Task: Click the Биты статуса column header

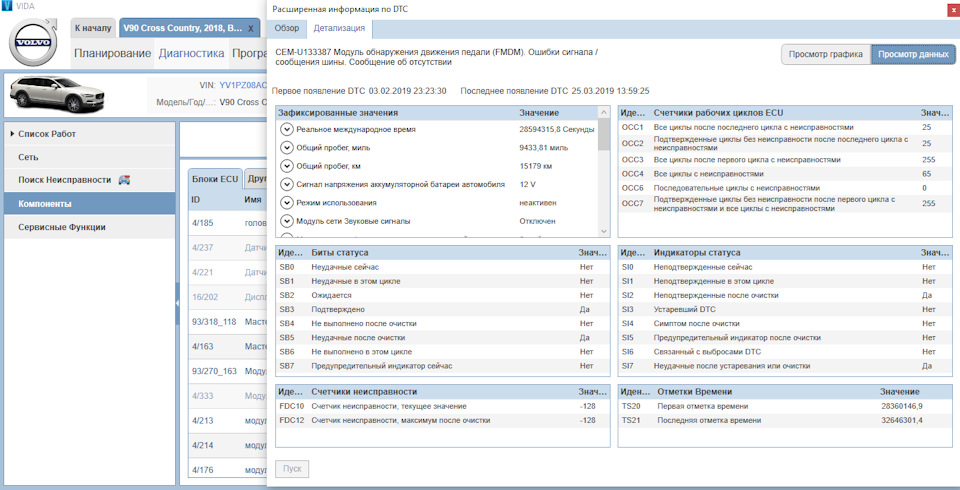Action: (340, 252)
